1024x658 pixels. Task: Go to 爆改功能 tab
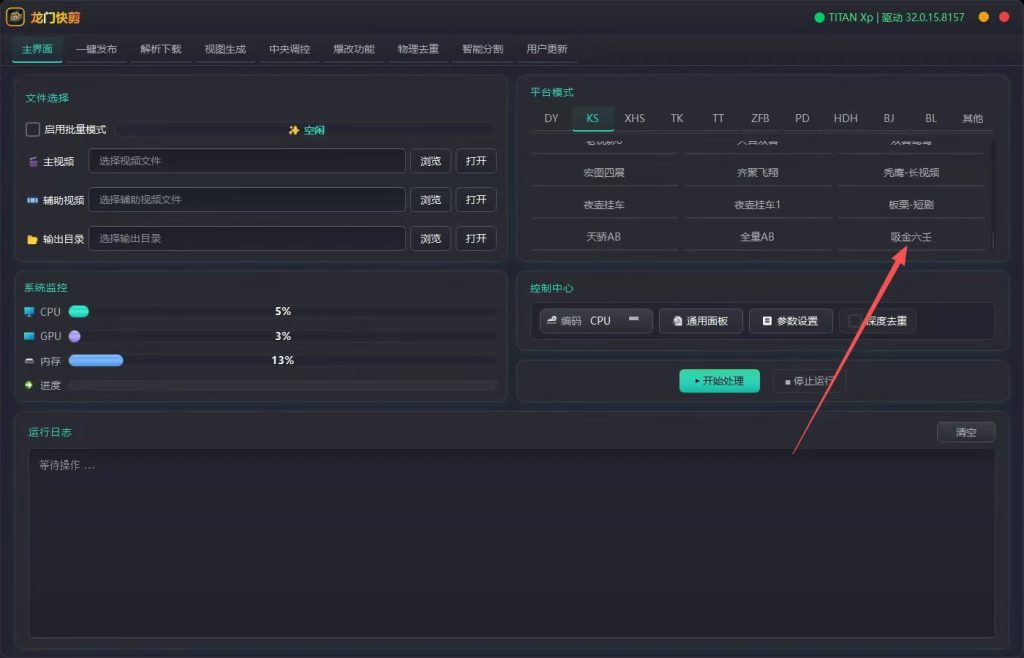coord(354,49)
